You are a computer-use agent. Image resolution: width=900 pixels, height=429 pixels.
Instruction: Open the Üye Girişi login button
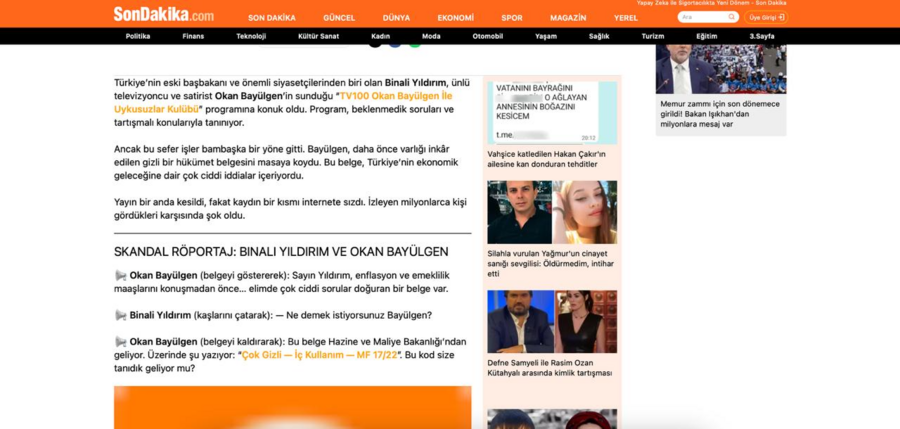(x=767, y=17)
